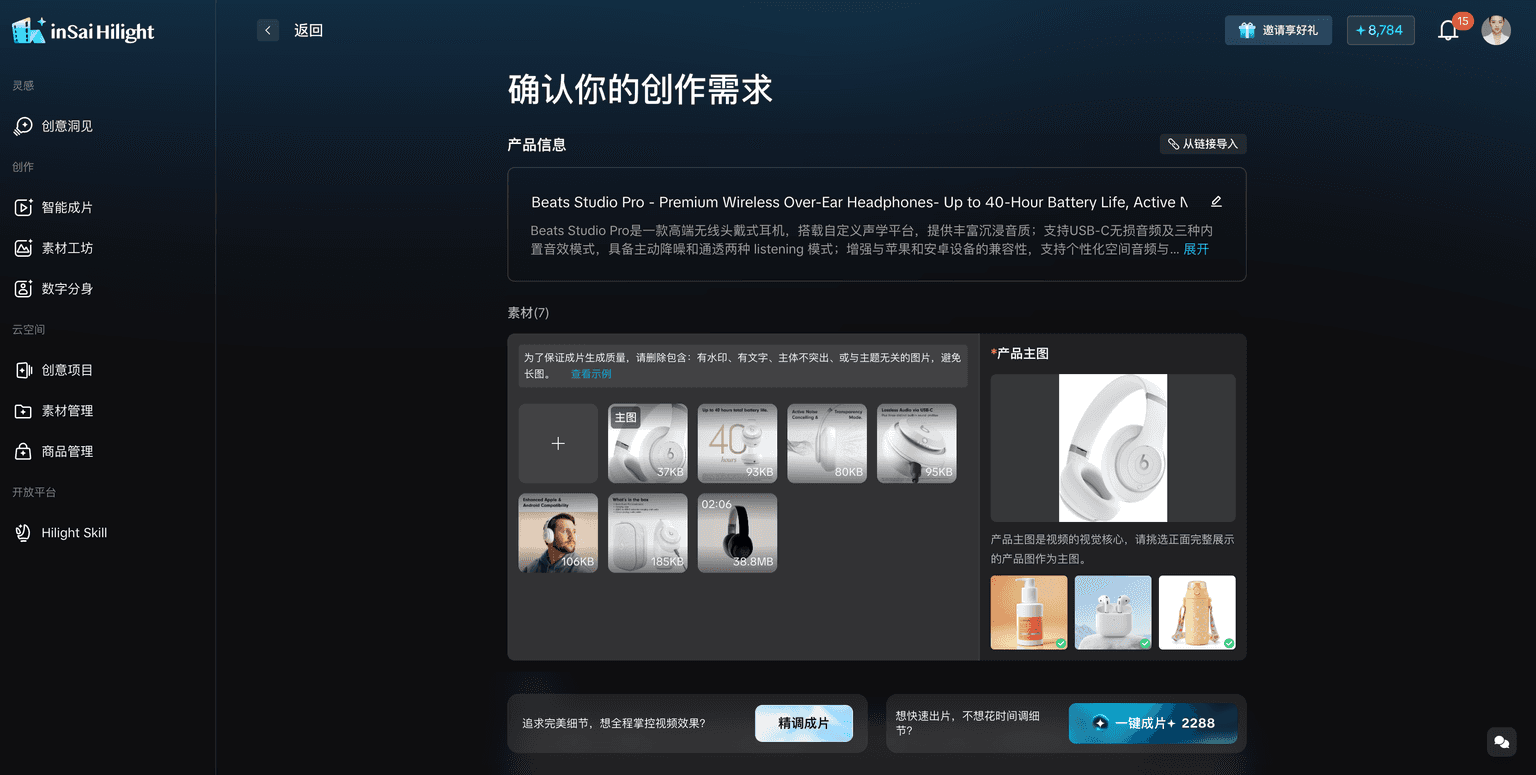Select the in-the-box thumbnail 185KB

pos(648,533)
